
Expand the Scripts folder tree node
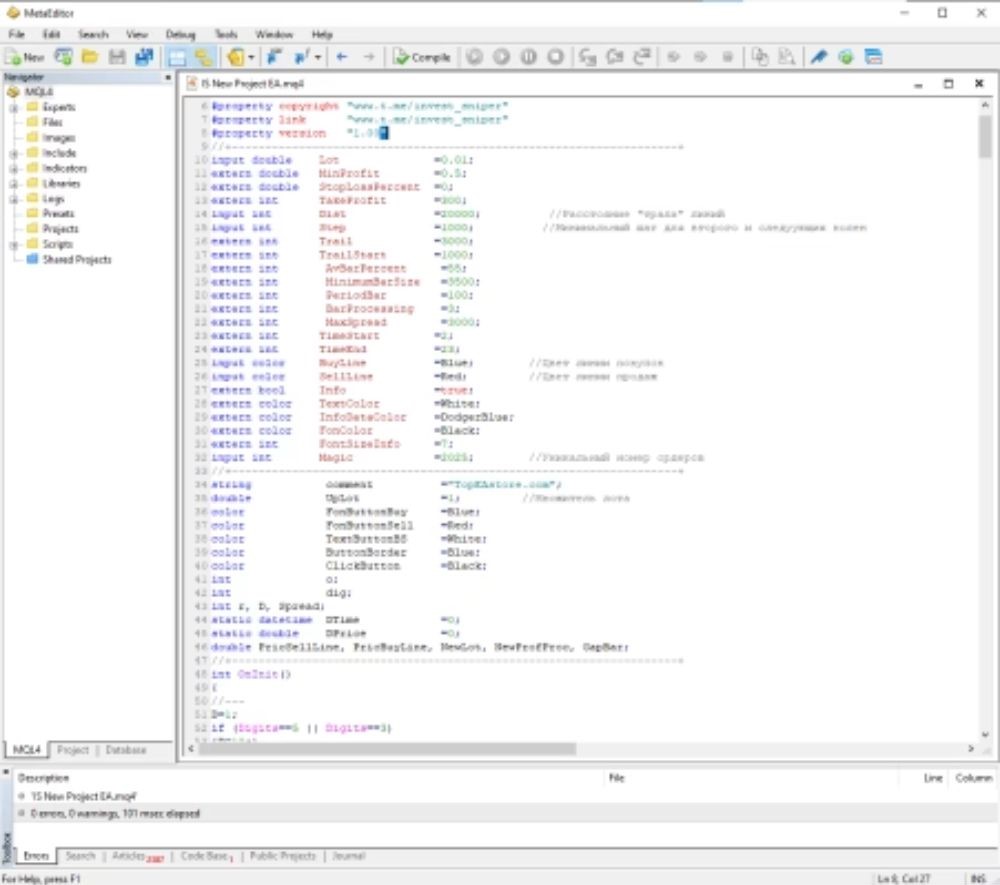tap(15, 245)
